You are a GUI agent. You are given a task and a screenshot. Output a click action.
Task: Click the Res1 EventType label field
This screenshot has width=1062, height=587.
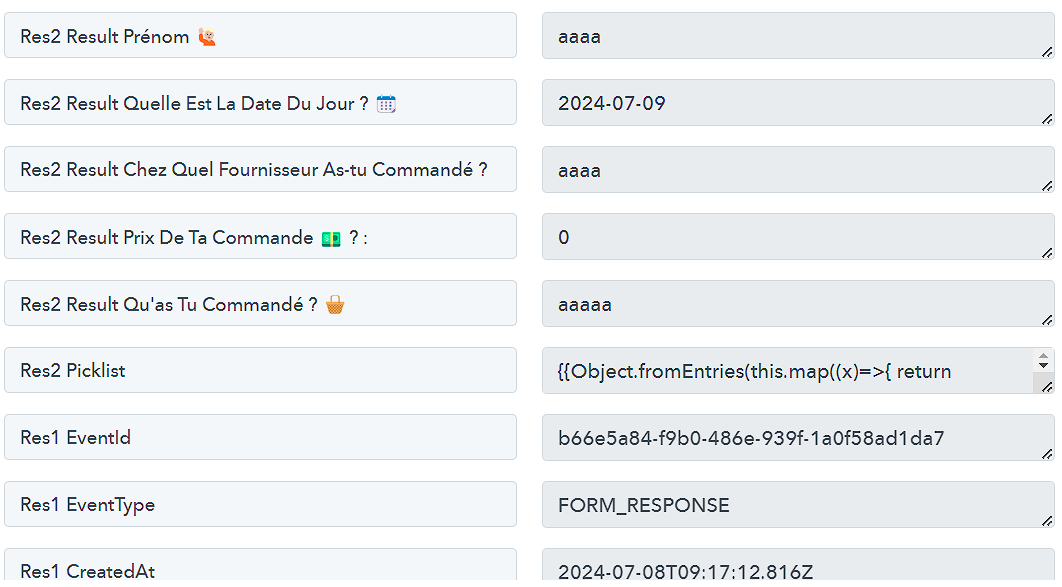pyautogui.click(x=261, y=504)
